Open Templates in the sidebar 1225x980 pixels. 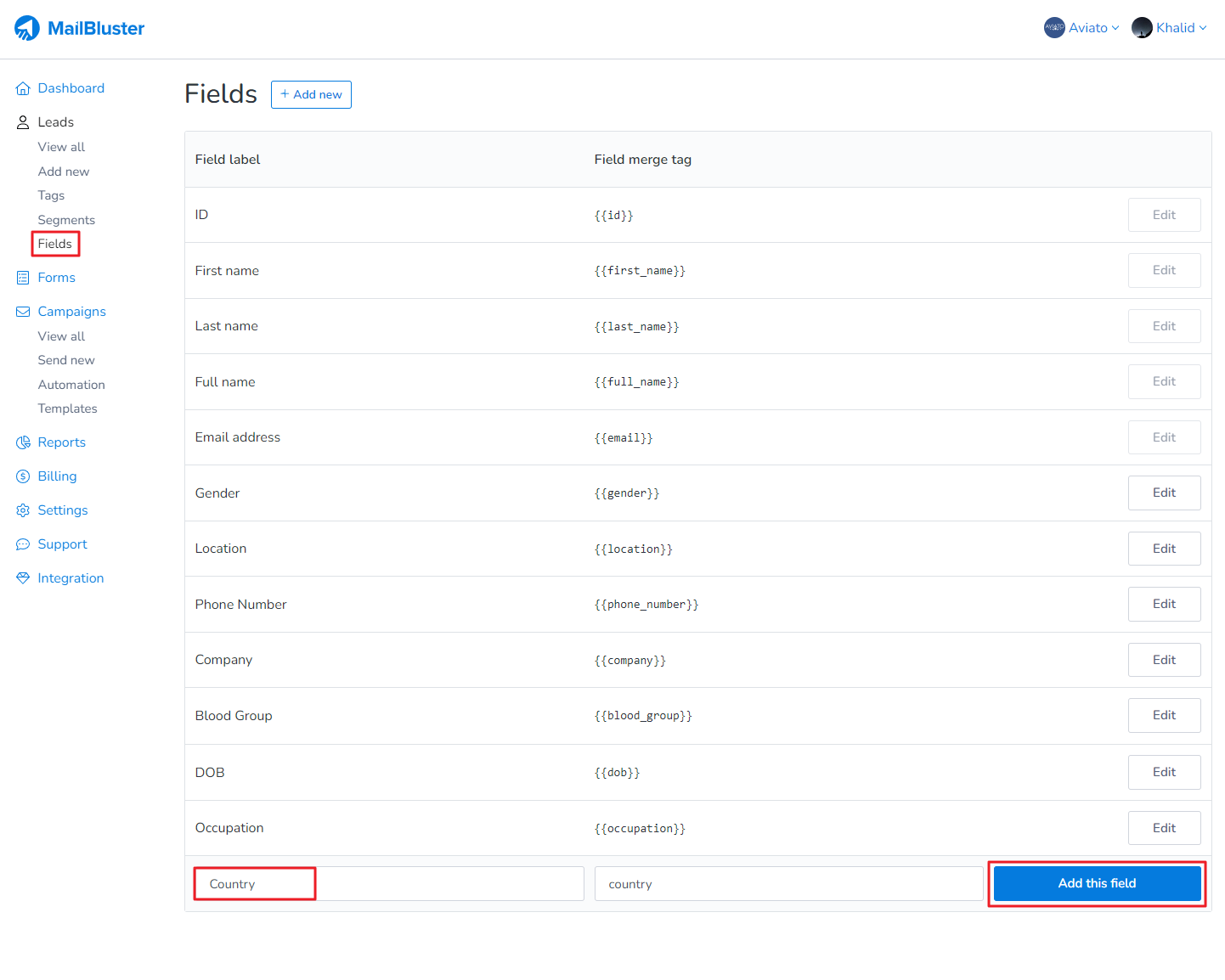pyautogui.click(x=67, y=408)
